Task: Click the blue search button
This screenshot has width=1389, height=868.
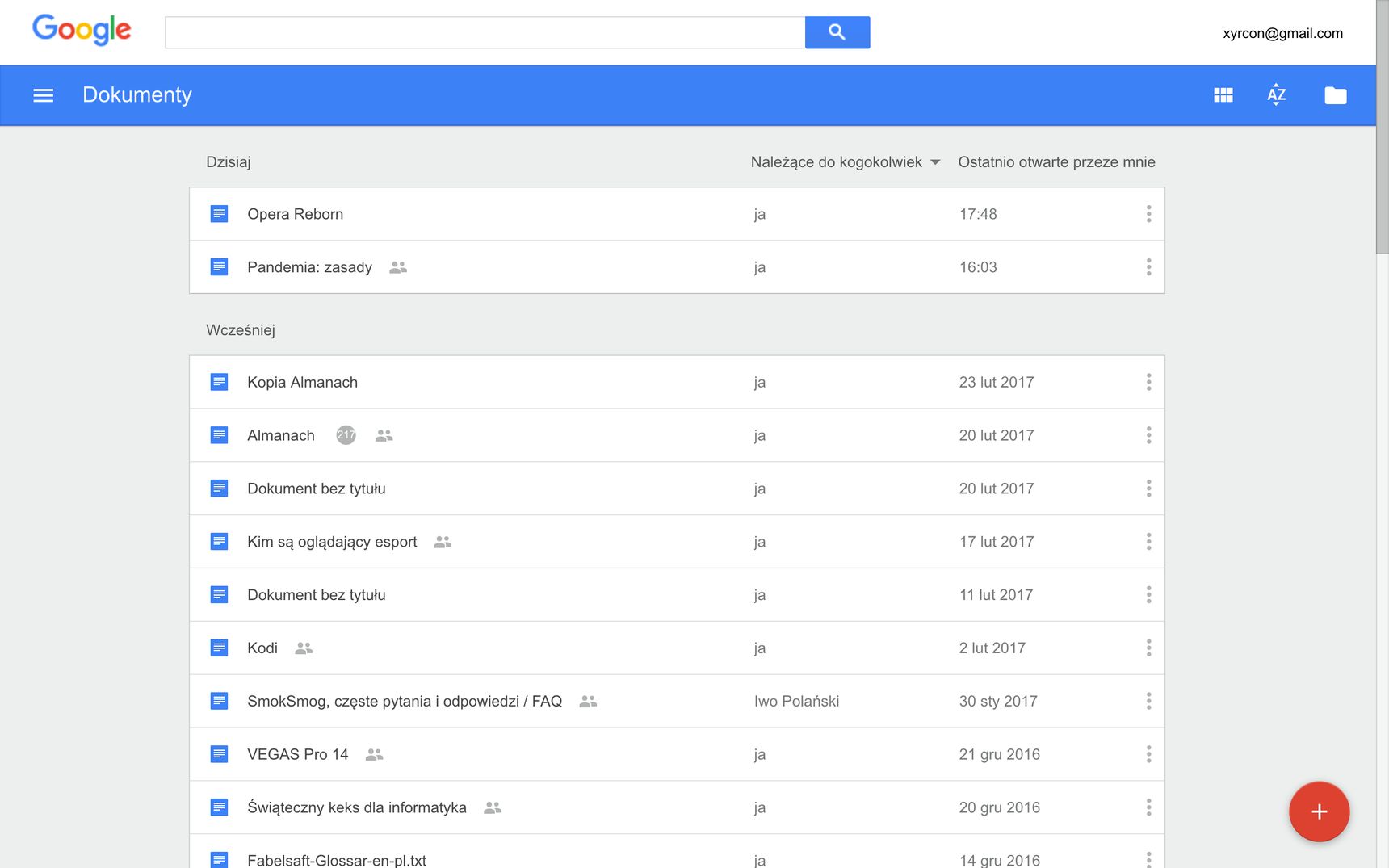Action: (837, 32)
